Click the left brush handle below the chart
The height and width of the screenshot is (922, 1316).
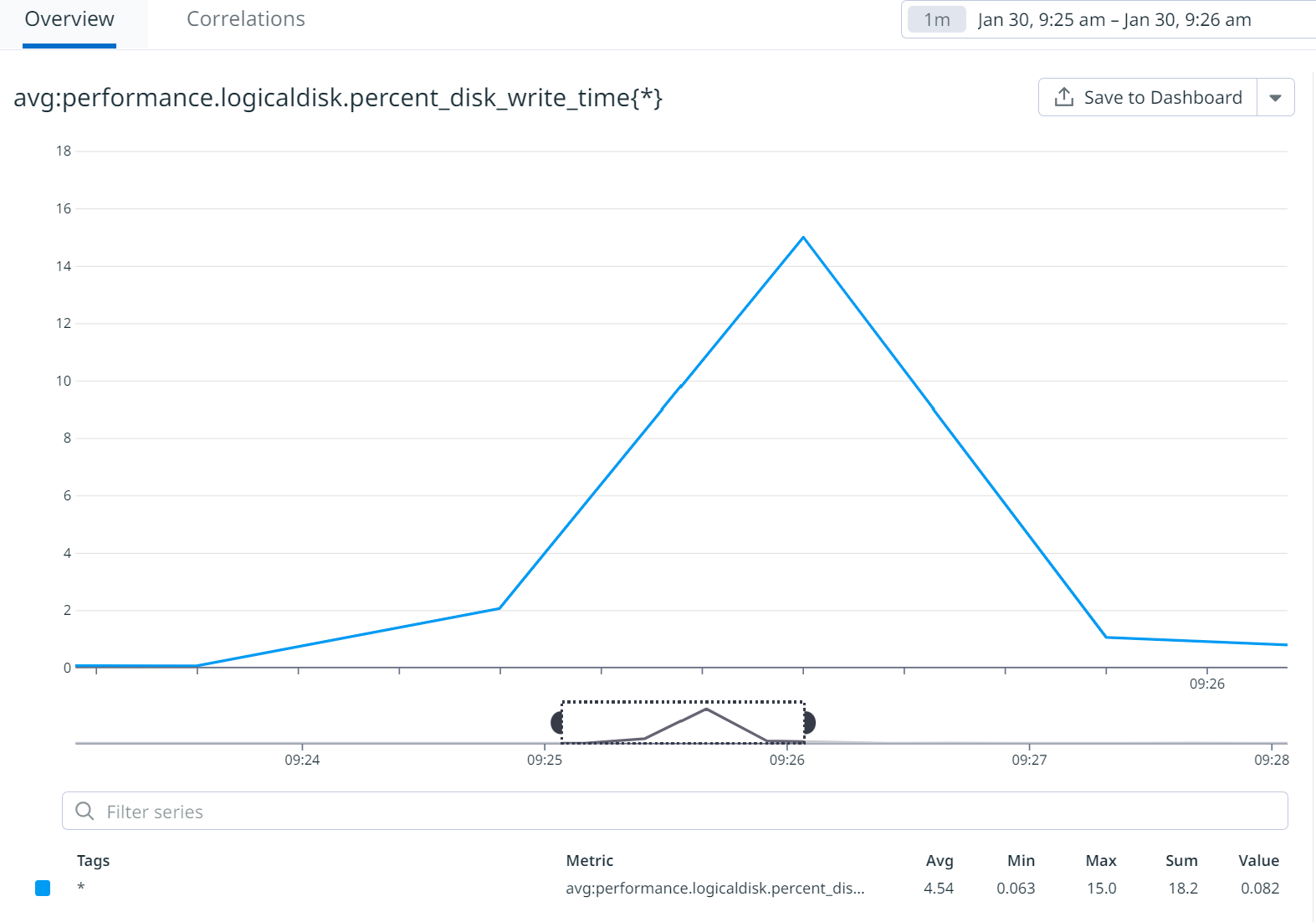coord(557,721)
